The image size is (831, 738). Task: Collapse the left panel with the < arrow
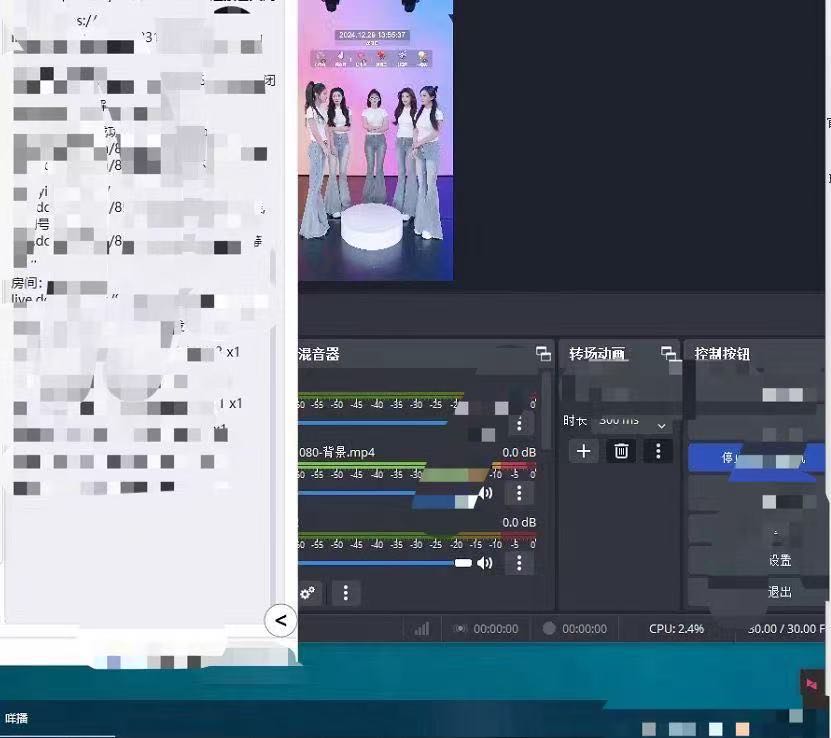click(280, 620)
